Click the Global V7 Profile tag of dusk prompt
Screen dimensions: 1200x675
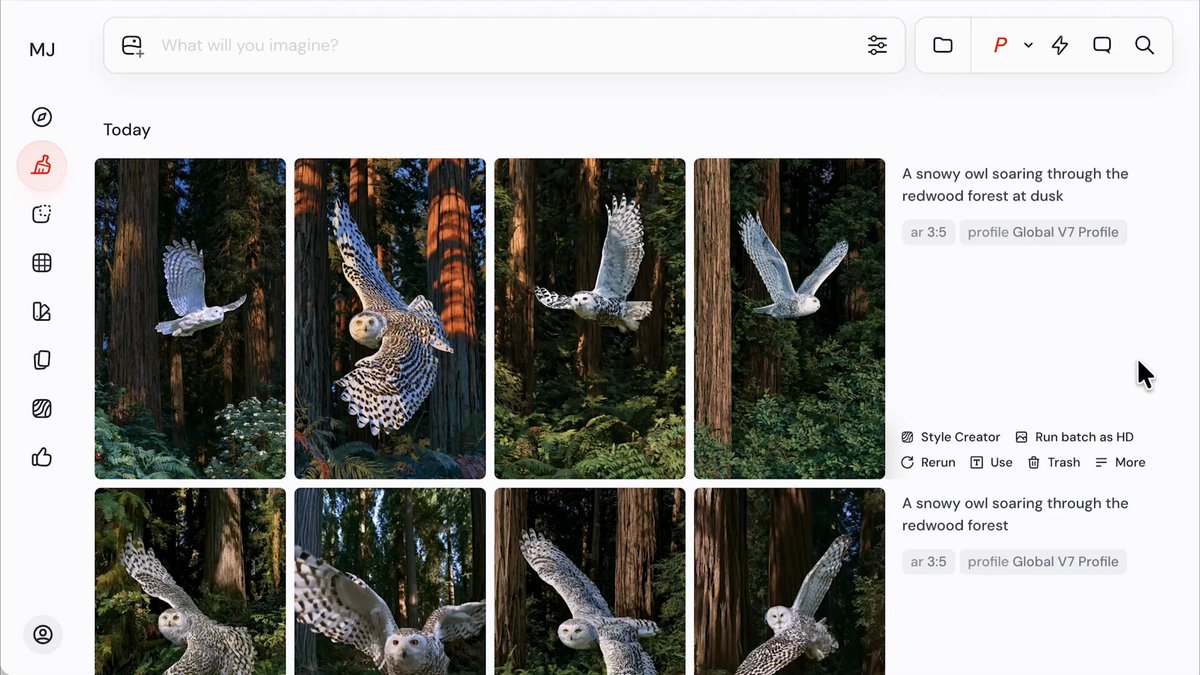(1043, 232)
